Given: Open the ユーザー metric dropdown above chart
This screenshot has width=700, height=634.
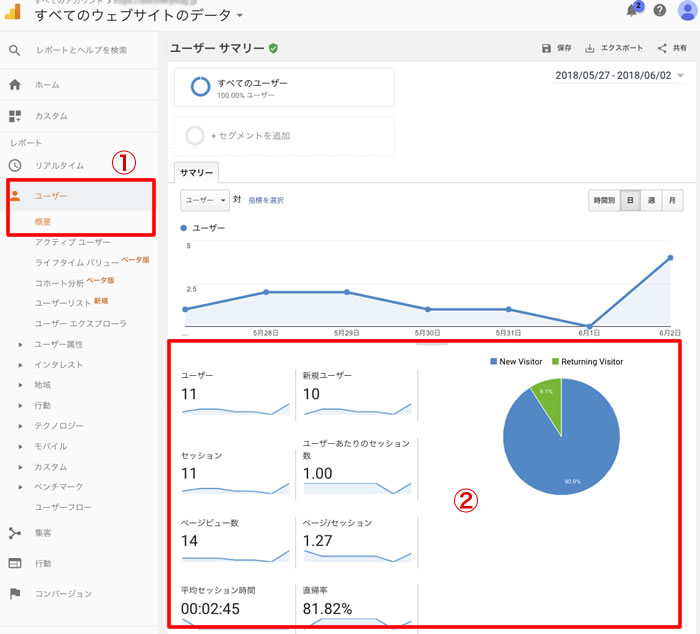Looking at the screenshot, I should click(205, 201).
